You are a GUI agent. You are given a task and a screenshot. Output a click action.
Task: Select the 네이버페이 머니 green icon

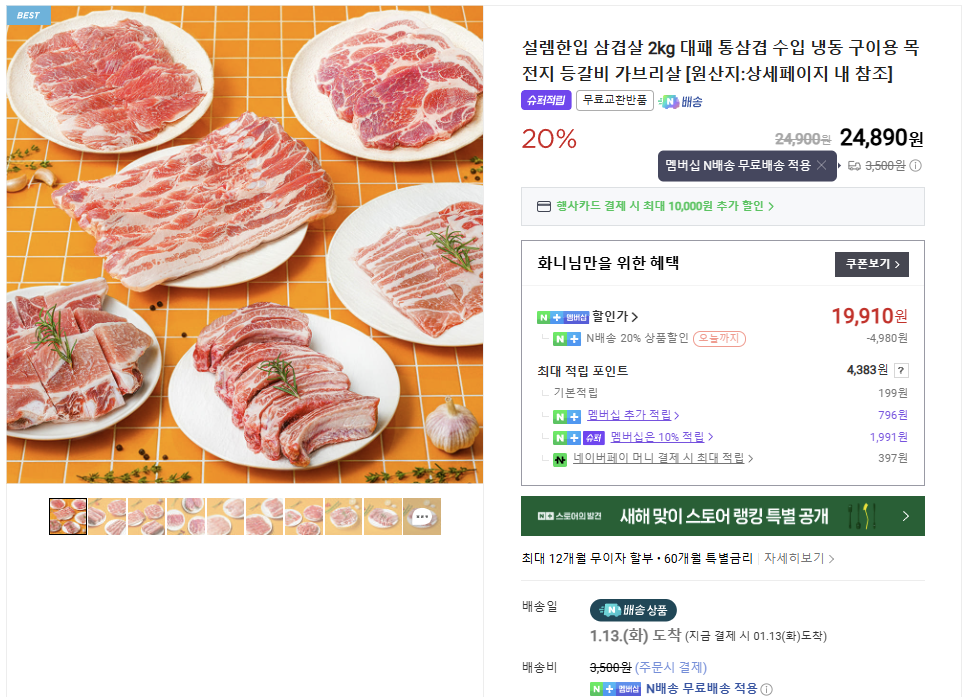pos(559,459)
